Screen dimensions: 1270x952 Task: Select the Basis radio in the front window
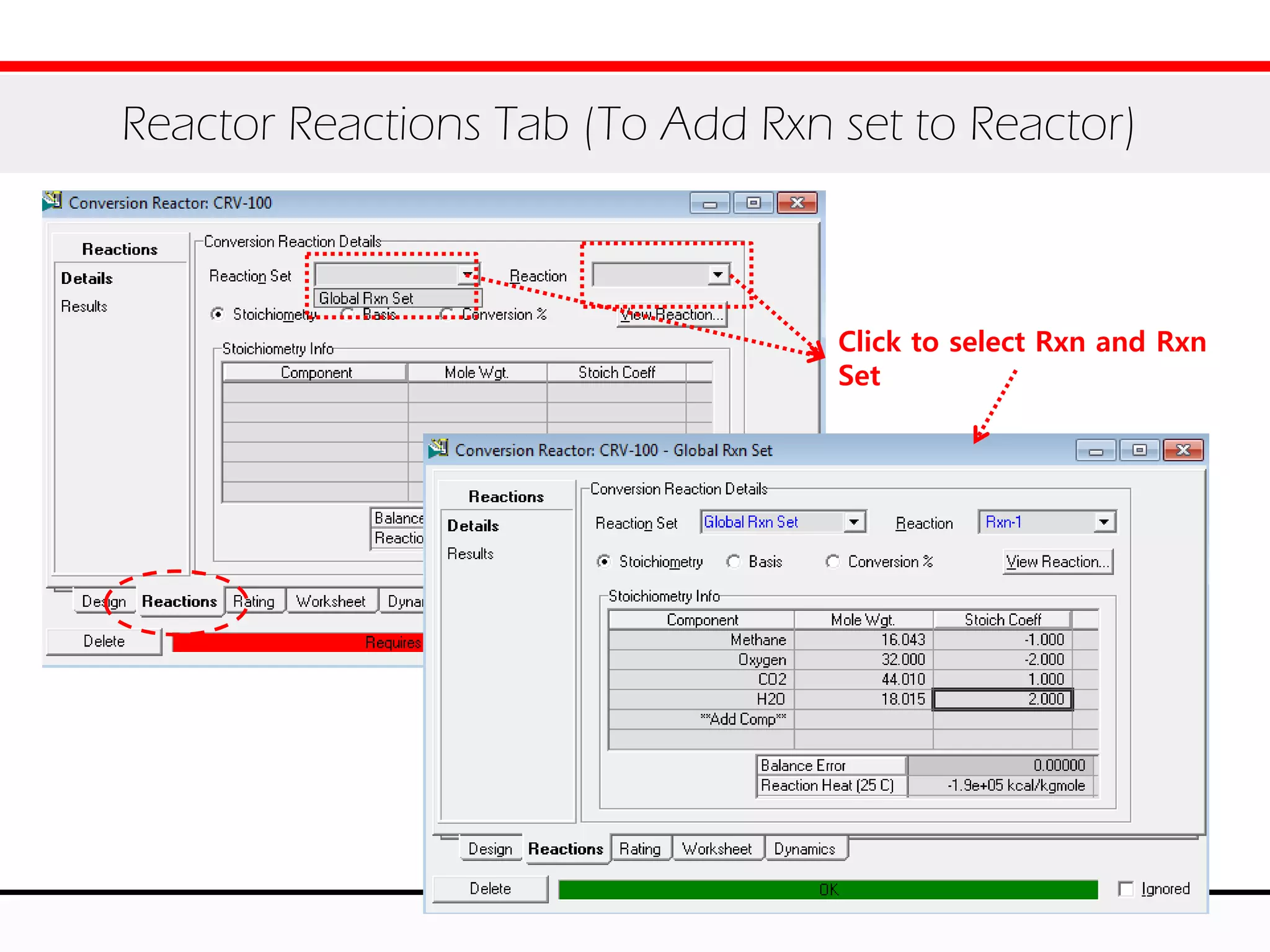tap(733, 562)
